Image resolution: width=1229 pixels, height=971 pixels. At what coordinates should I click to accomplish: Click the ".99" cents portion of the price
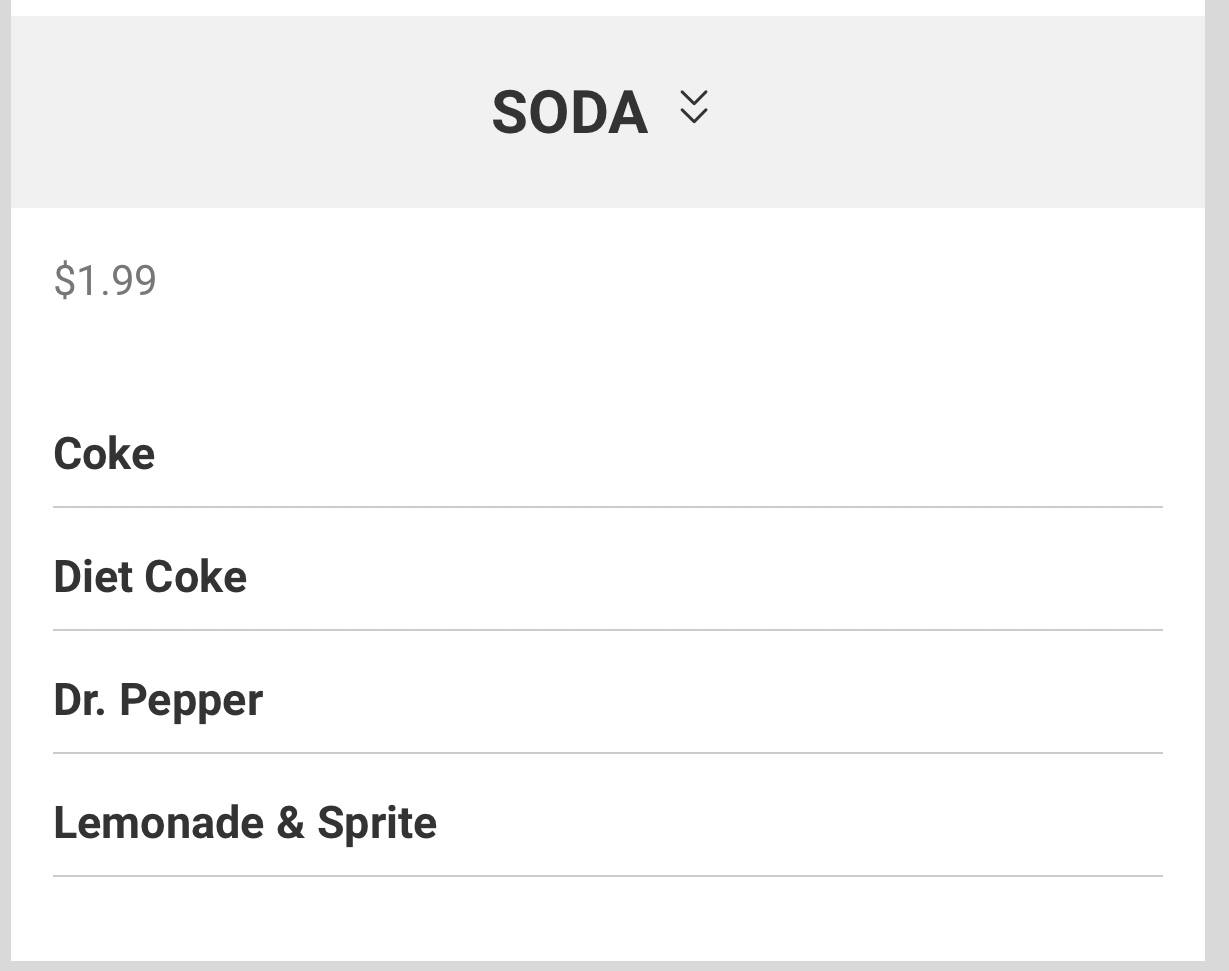pyautogui.click(x=127, y=281)
